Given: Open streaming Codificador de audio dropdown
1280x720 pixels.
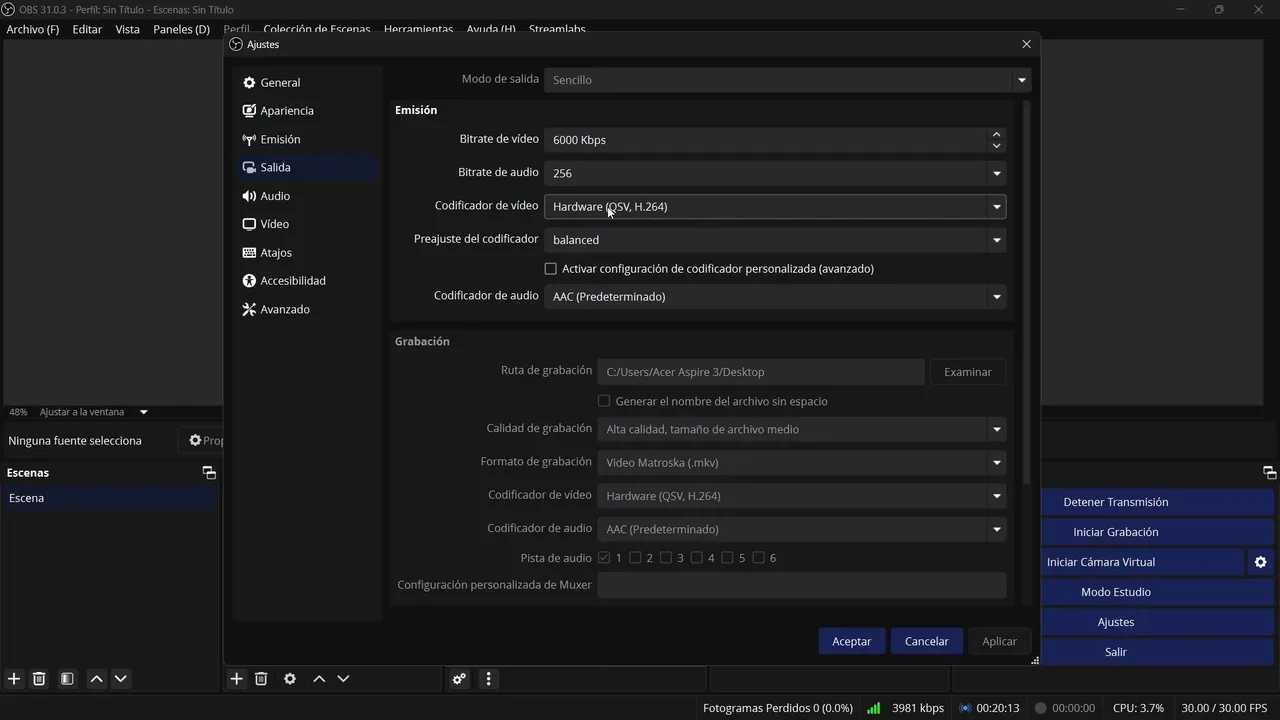Looking at the screenshot, I should (775, 297).
